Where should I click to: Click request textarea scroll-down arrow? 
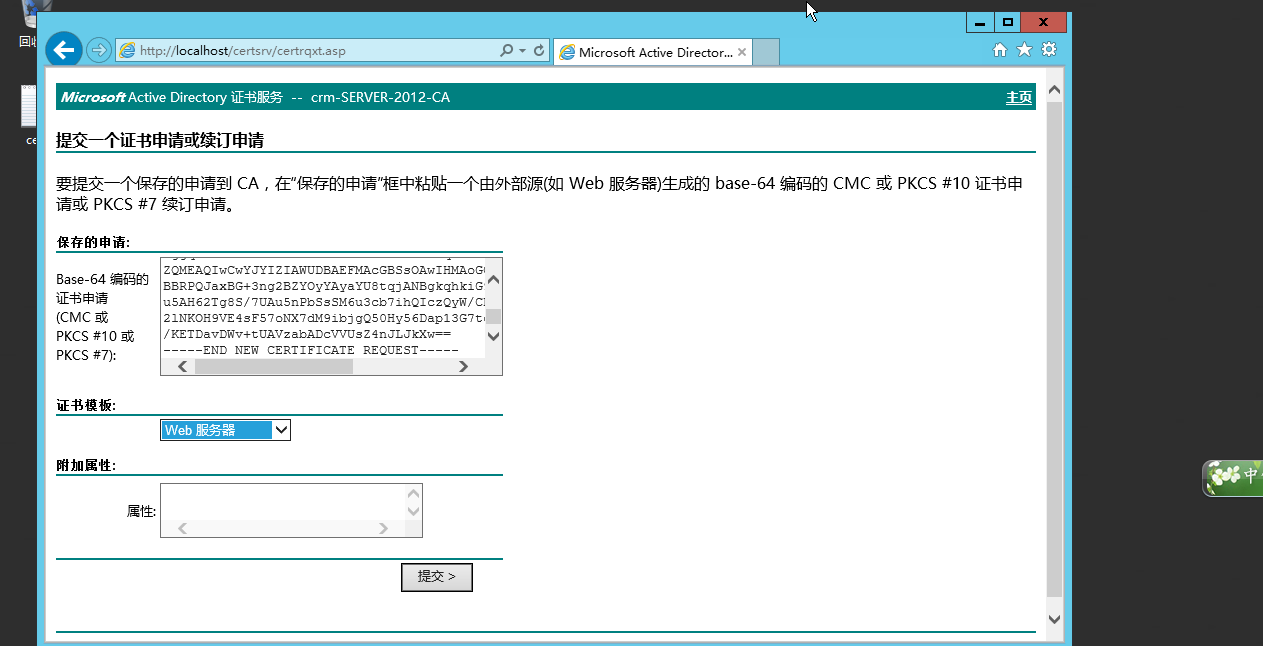[493, 337]
